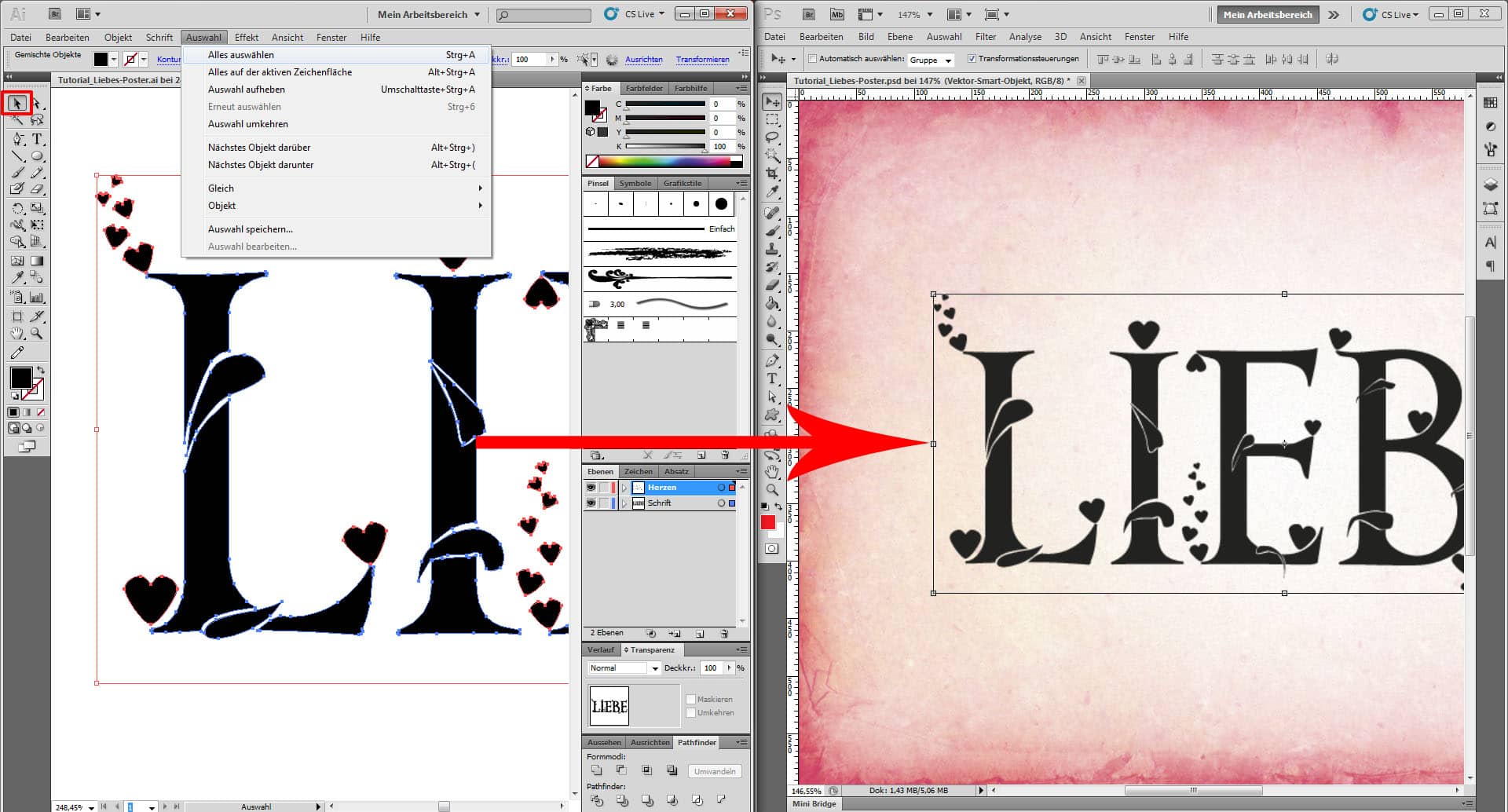Viewport: 1508px width, 812px height.
Task: Click the trash icon in the Ebenen panel
Action: (724, 633)
